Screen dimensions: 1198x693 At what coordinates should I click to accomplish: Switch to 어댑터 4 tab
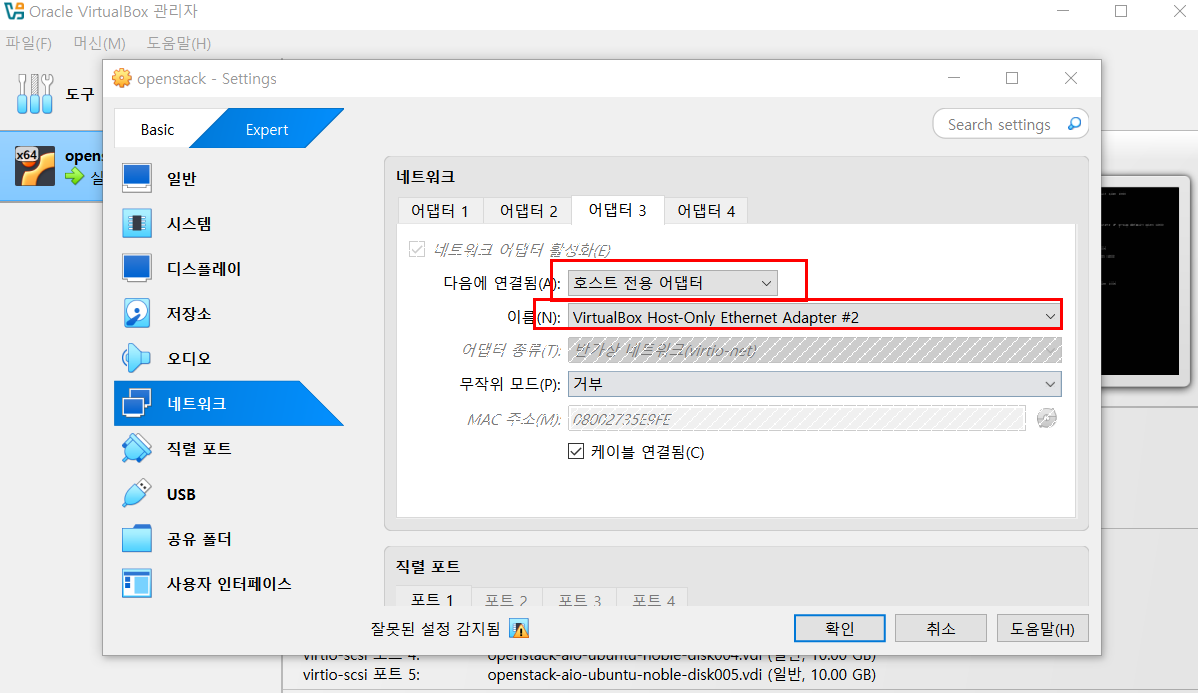706,211
